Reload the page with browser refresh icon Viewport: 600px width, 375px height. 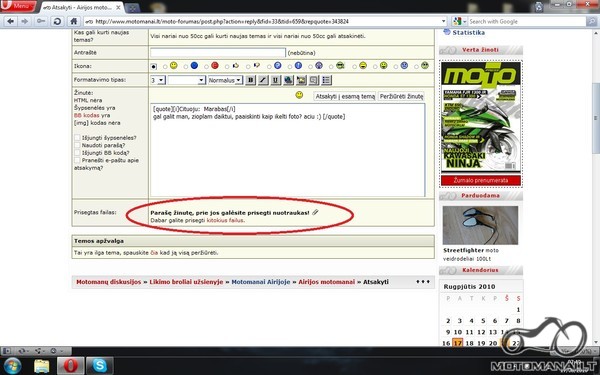click(57, 21)
